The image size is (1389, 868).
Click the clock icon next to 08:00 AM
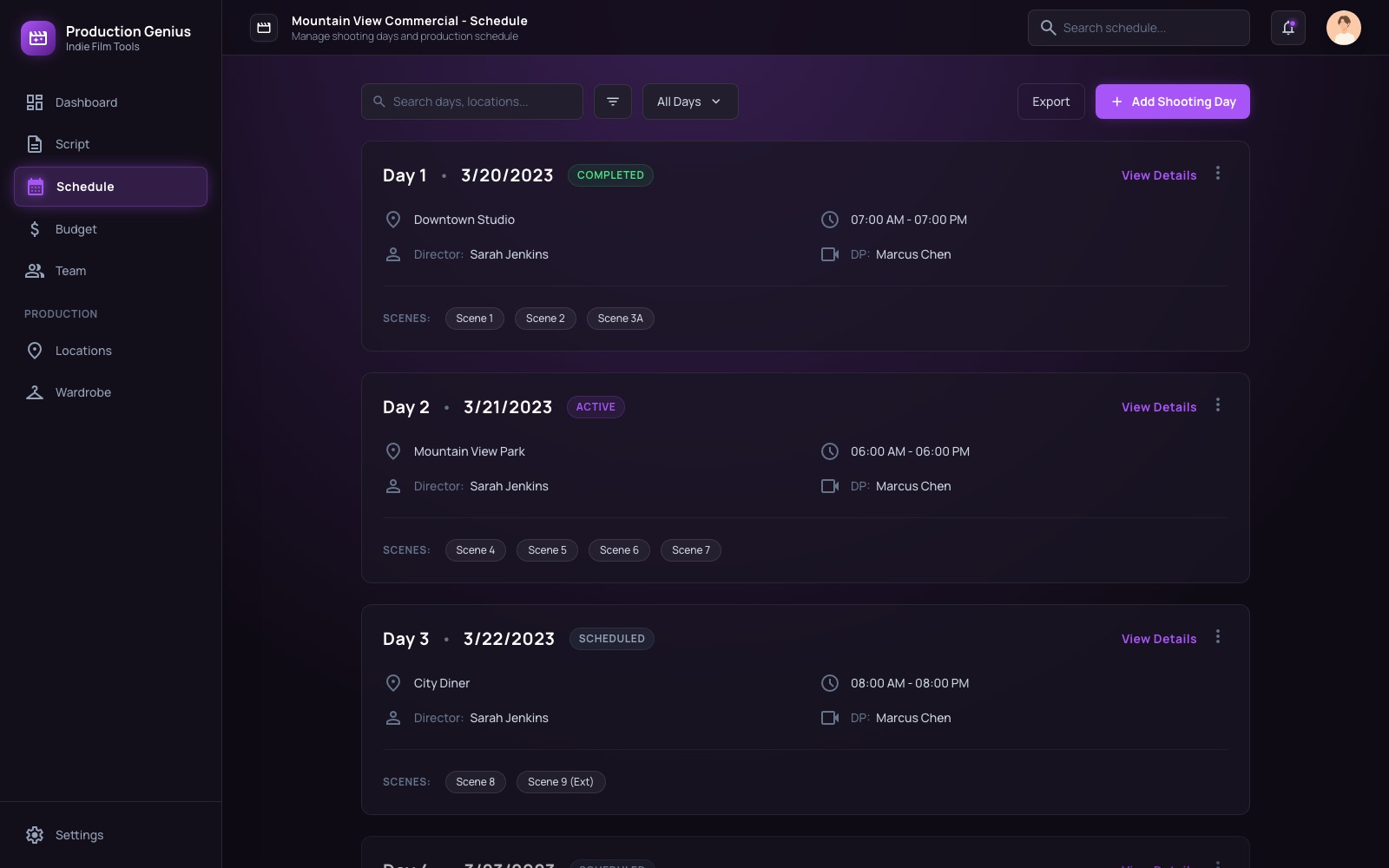point(830,683)
